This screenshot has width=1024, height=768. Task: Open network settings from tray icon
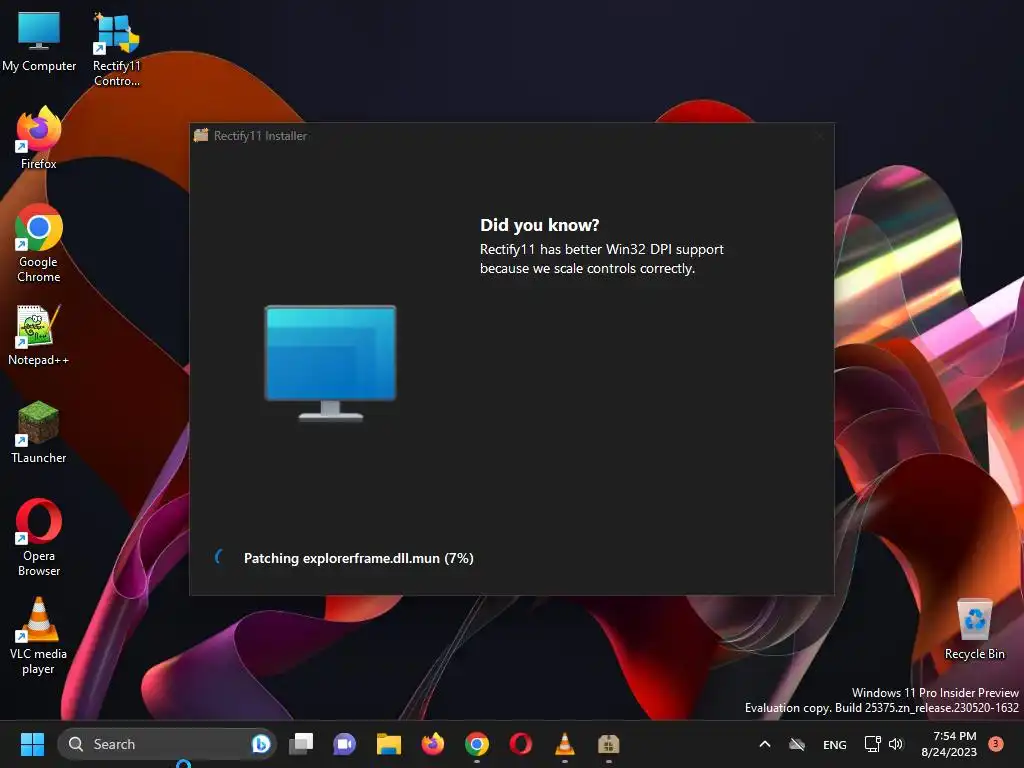[x=872, y=744]
